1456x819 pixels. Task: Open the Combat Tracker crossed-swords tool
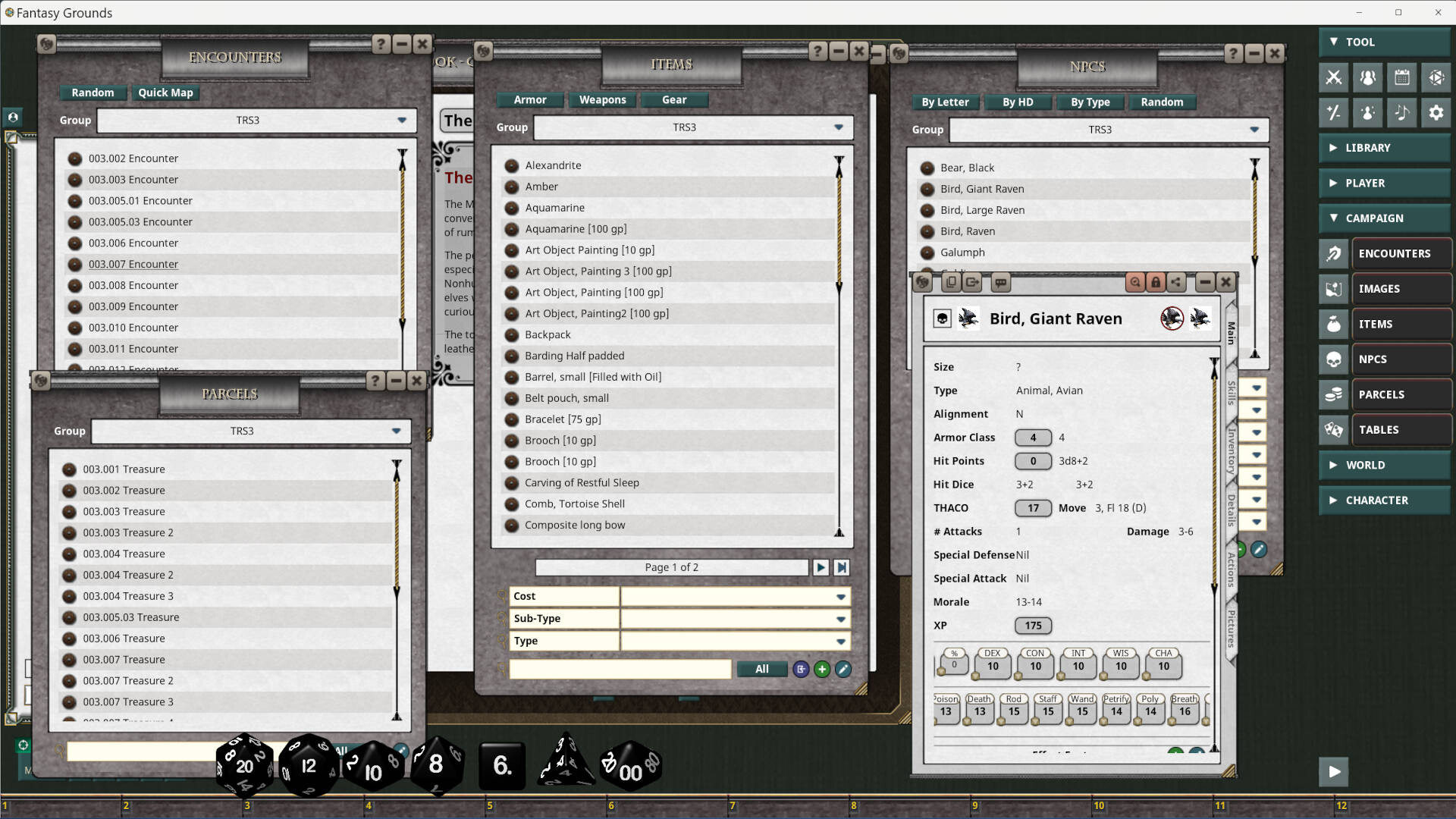[x=1335, y=77]
